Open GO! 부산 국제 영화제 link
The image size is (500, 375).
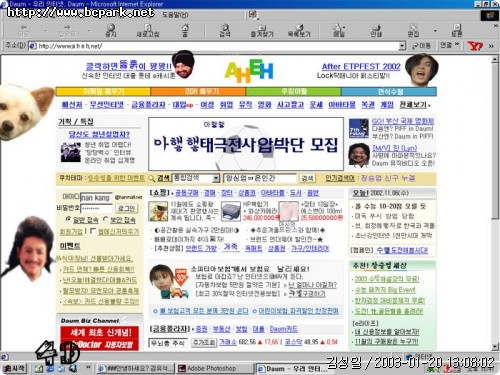pos(403,121)
